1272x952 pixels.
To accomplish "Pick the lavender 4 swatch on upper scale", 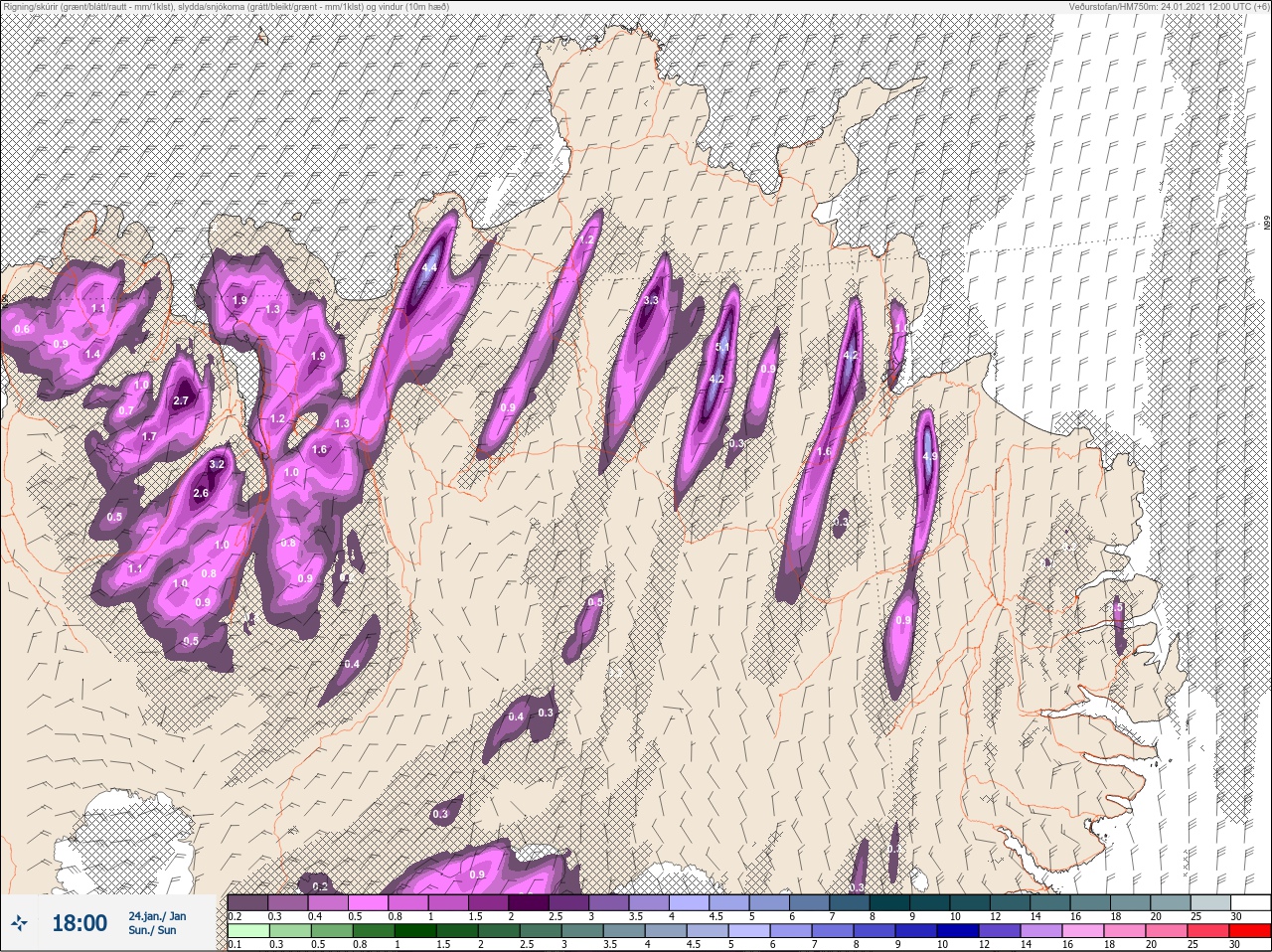I will pyautogui.click(x=690, y=902).
